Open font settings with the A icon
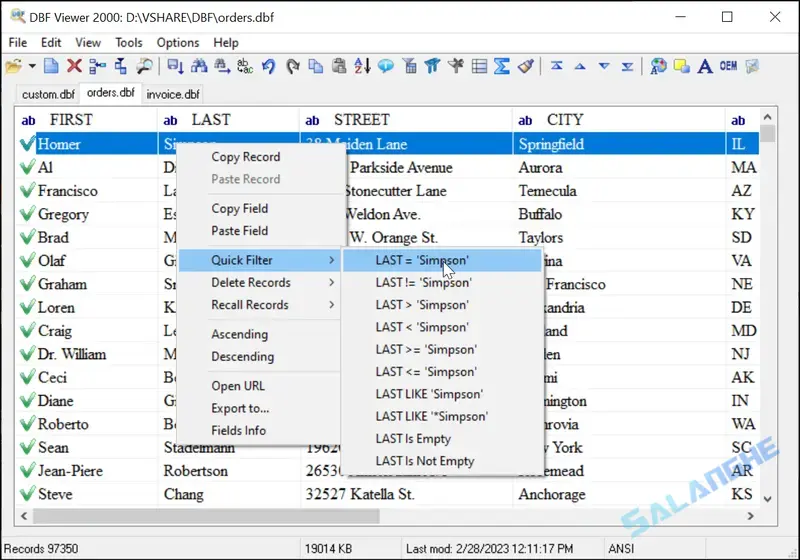The image size is (800, 560). point(705,66)
